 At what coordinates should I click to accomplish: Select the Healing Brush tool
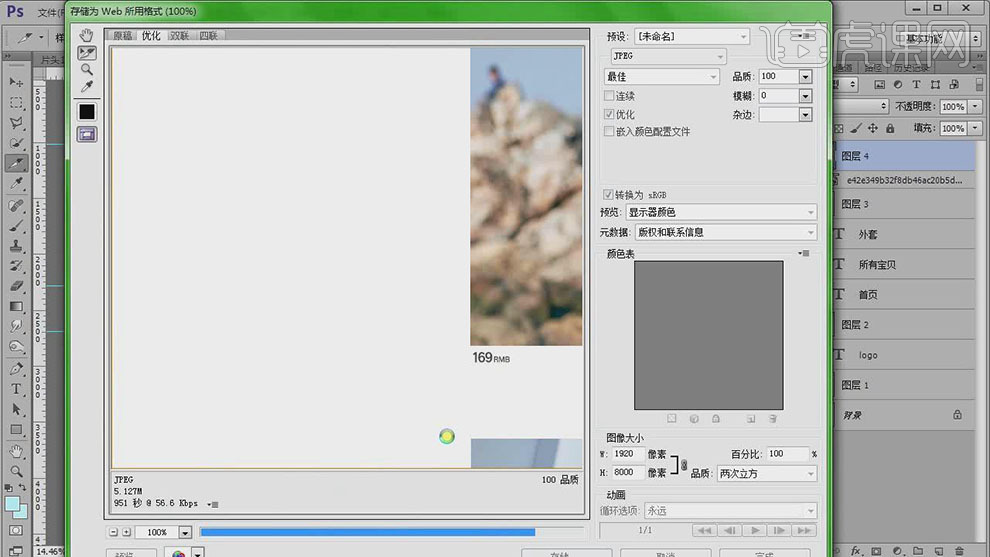(16, 205)
